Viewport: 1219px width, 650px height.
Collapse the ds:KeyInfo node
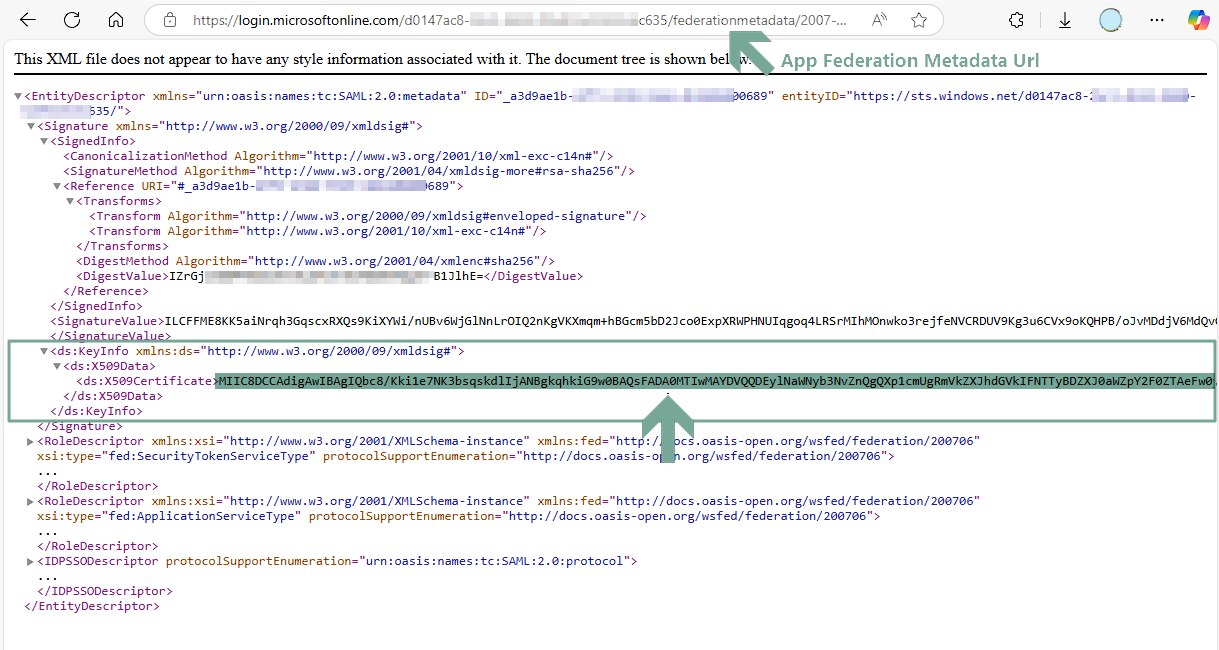43,351
